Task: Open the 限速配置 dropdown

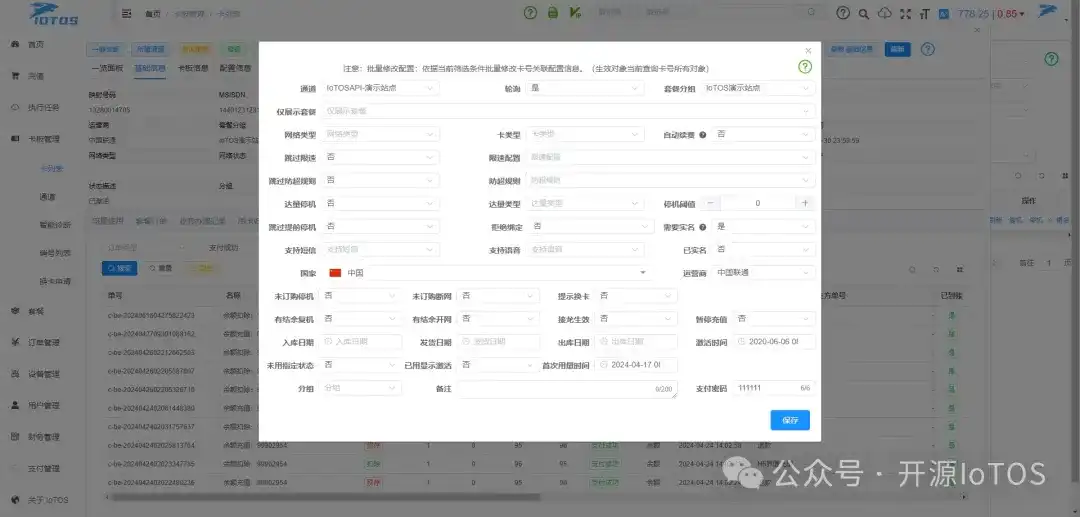Action: [670, 157]
